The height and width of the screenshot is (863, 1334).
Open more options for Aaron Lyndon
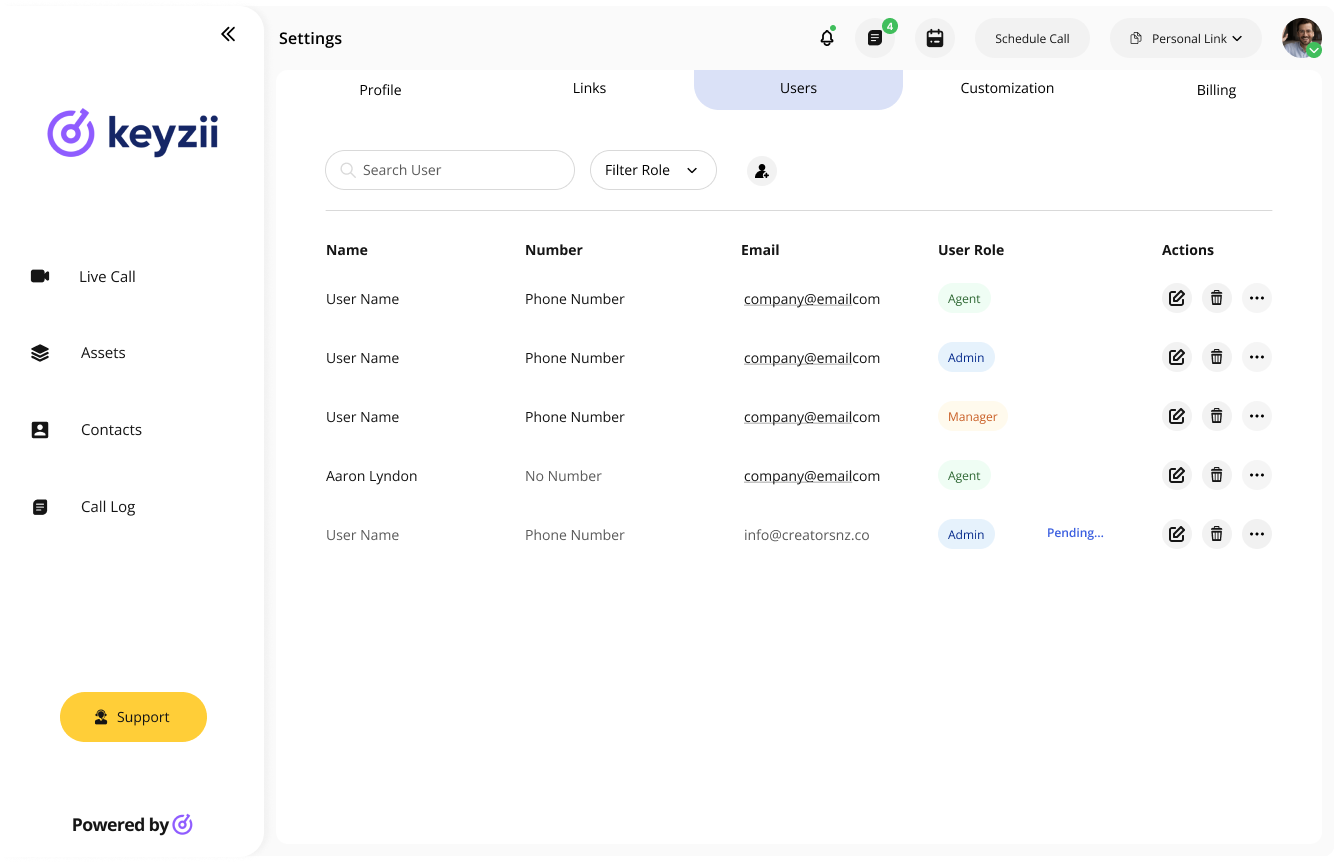tap(1257, 475)
